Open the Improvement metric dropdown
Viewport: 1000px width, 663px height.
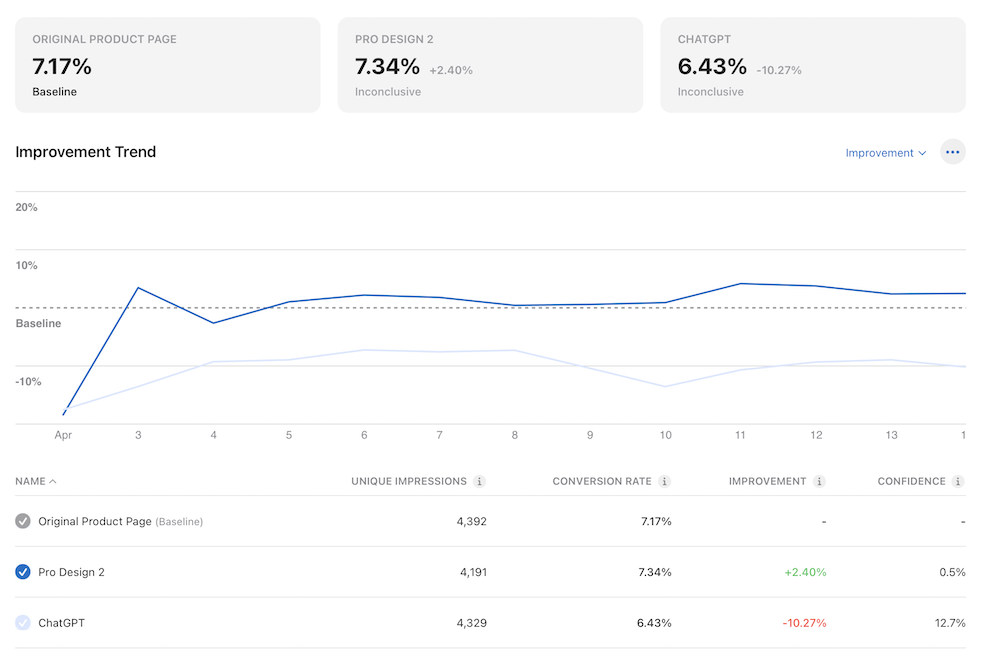(x=885, y=152)
